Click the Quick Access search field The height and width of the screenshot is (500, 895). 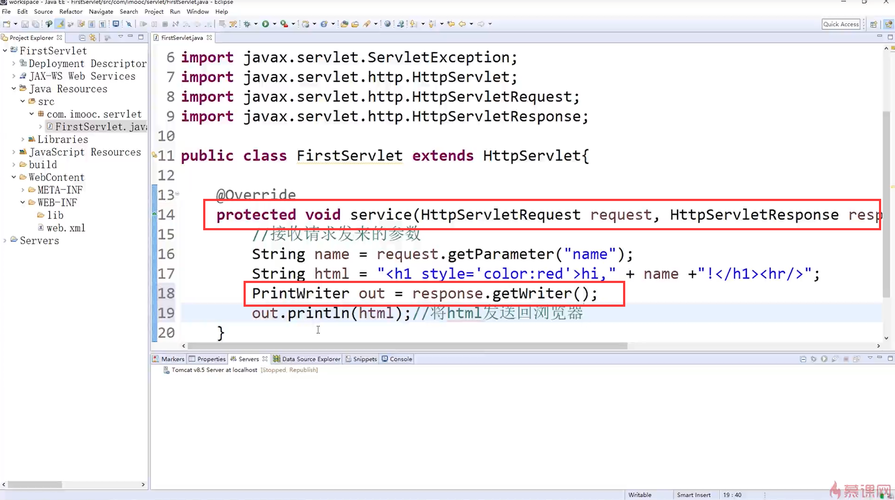(841, 24)
